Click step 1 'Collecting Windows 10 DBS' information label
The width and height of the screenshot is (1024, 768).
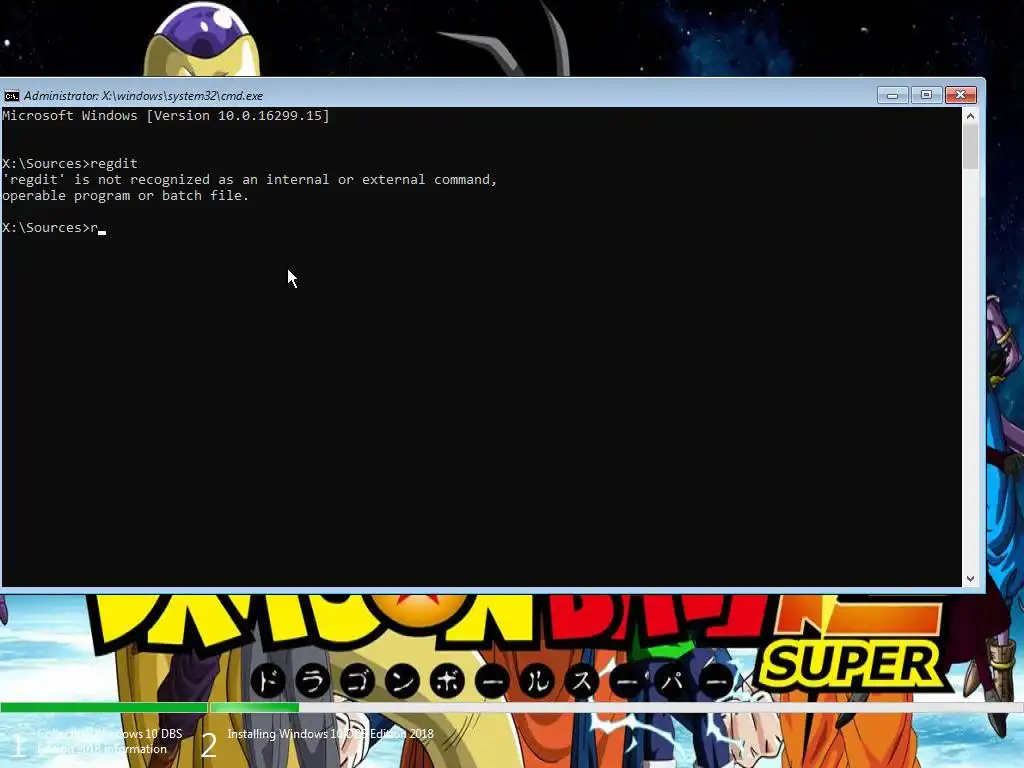click(110, 741)
